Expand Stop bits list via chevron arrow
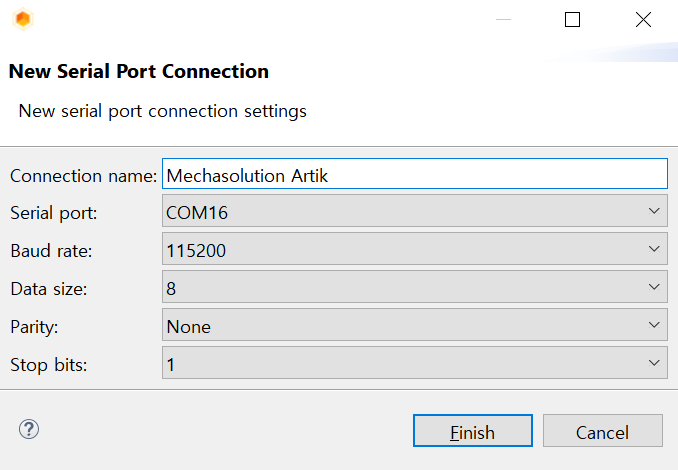678x470 pixels. click(654, 363)
